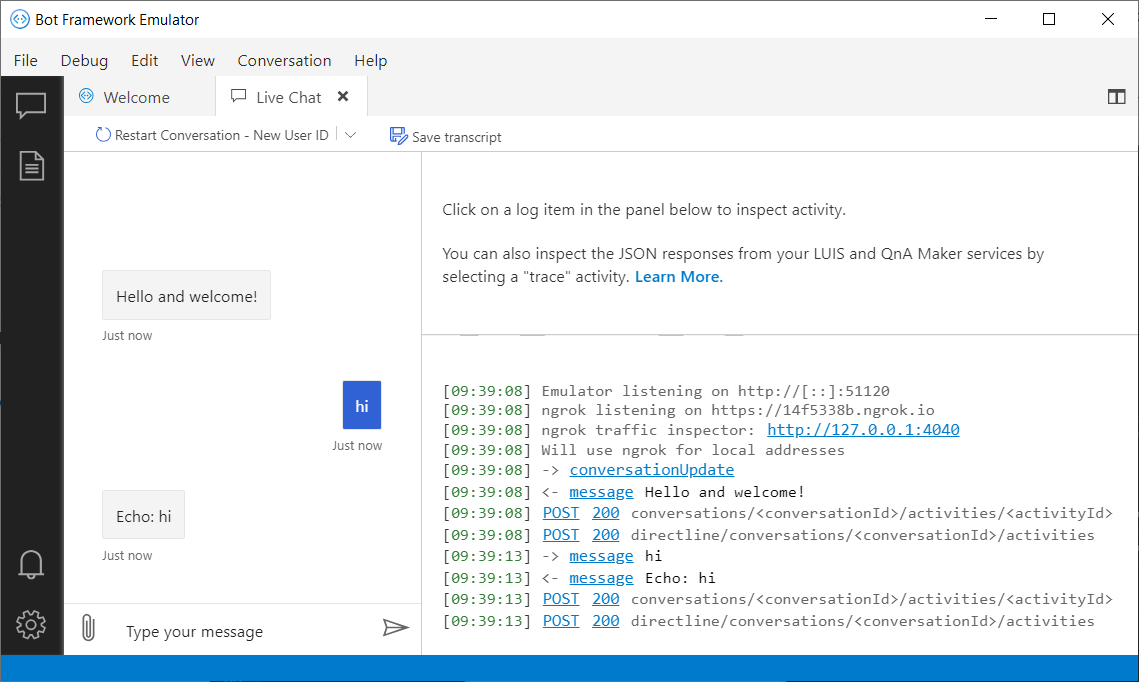Click the Save transcript disk icon
The width and height of the screenshot is (1139, 682).
398,136
